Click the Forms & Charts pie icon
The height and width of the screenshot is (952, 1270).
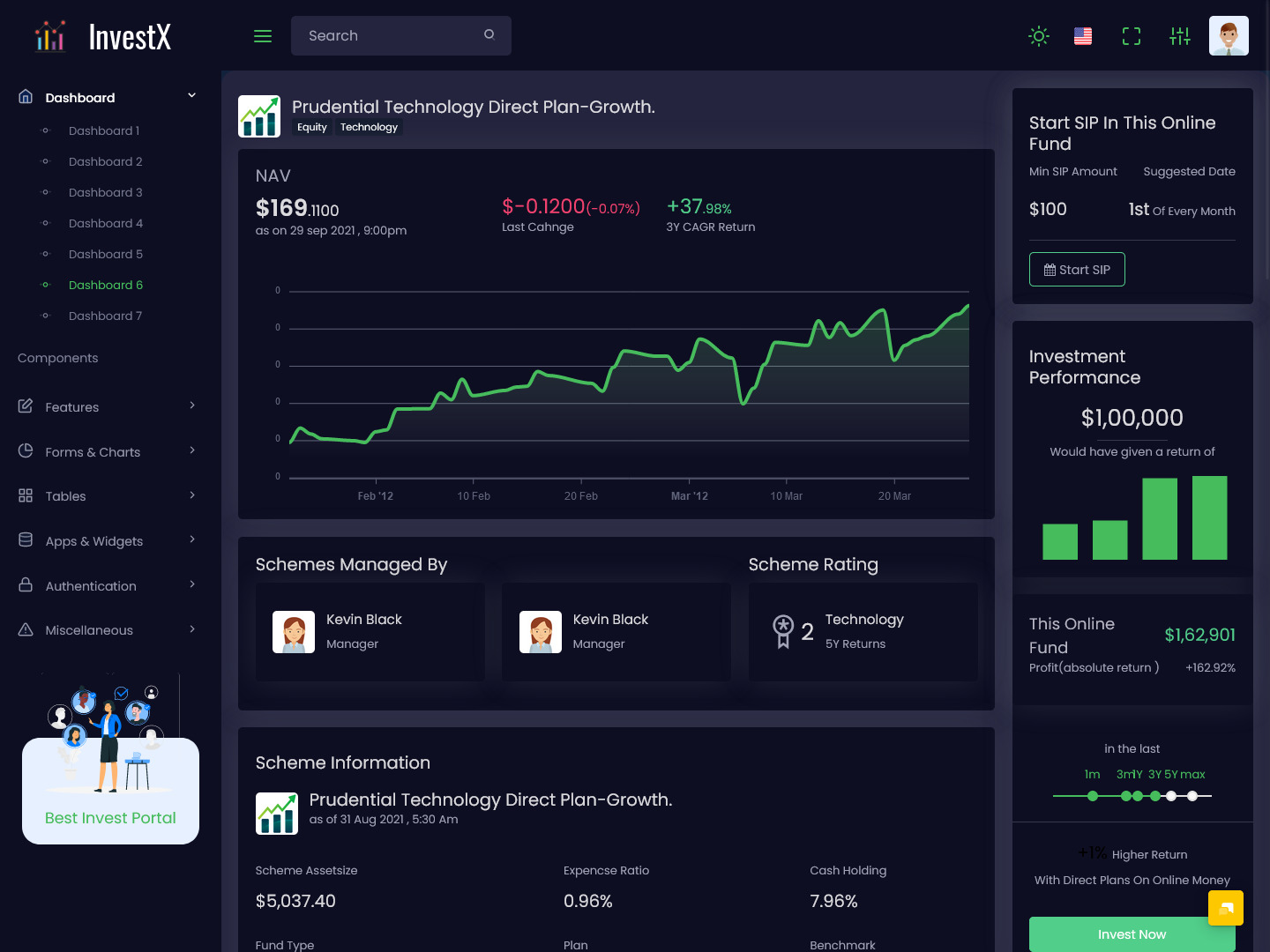(x=26, y=450)
